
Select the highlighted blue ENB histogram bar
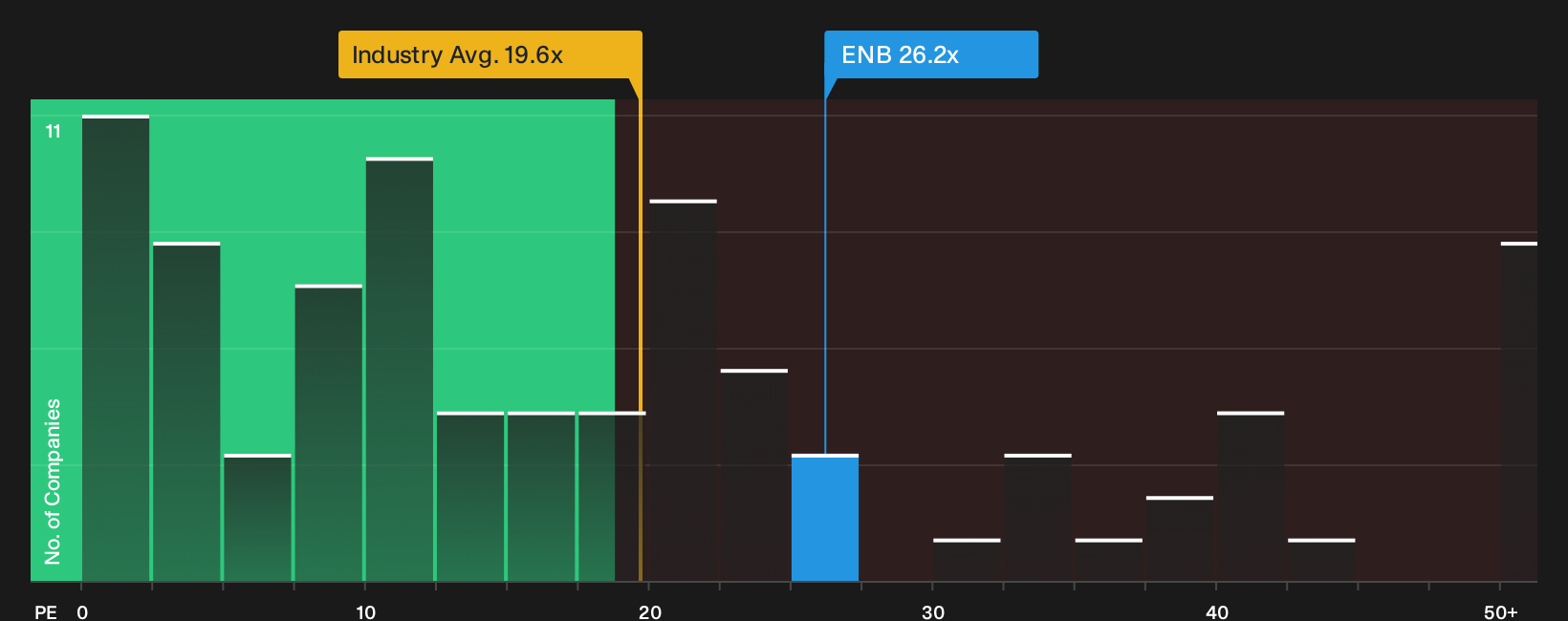[825, 518]
